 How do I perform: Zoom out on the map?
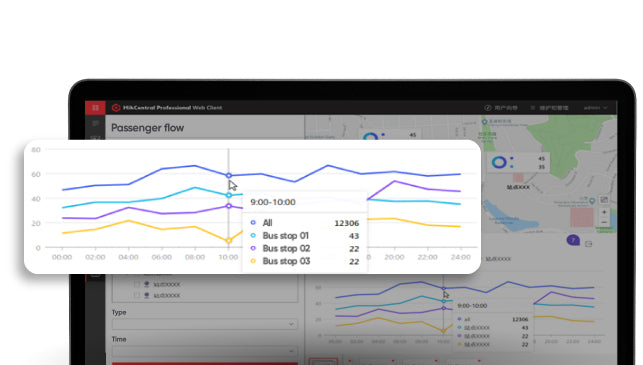(x=604, y=222)
